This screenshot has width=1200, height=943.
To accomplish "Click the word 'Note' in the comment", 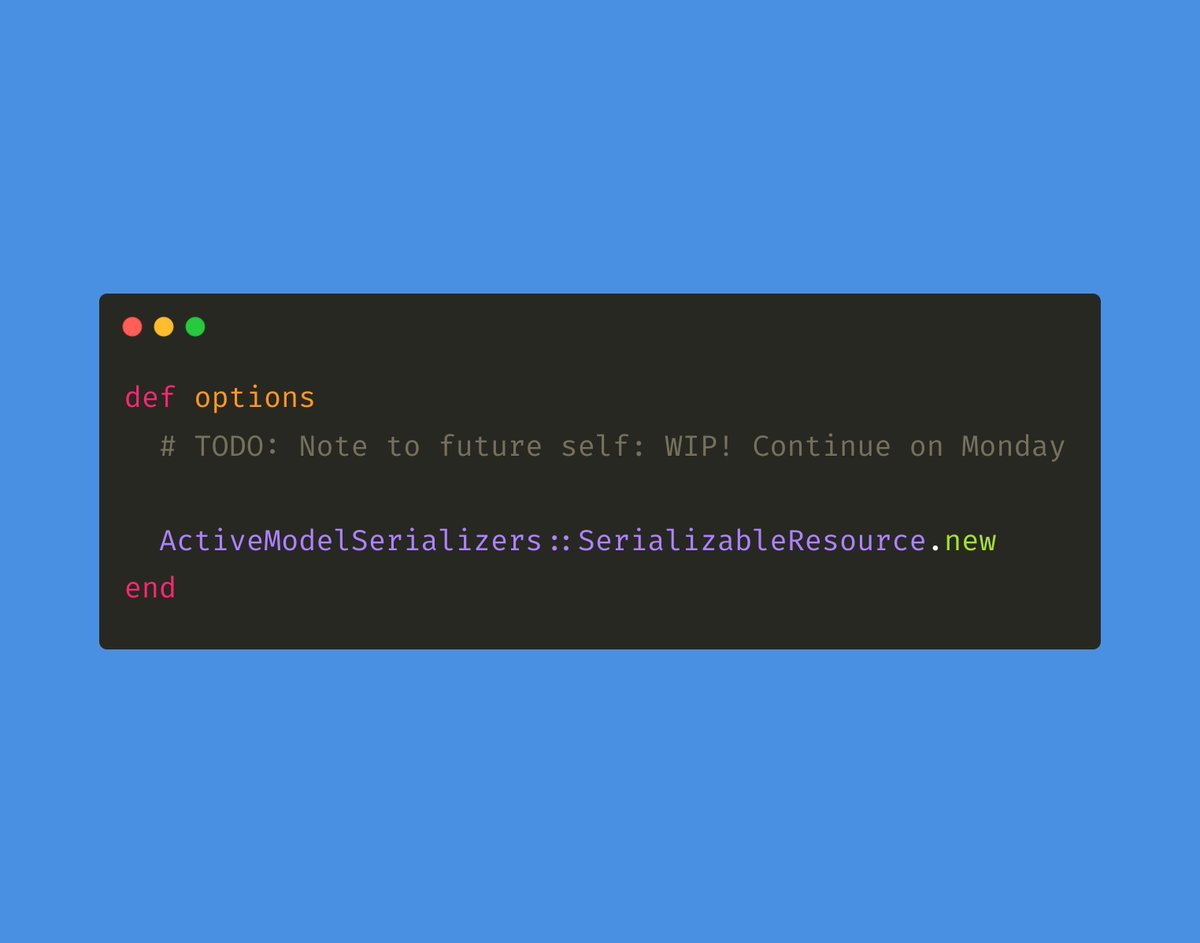I will (x=334, y=446).
